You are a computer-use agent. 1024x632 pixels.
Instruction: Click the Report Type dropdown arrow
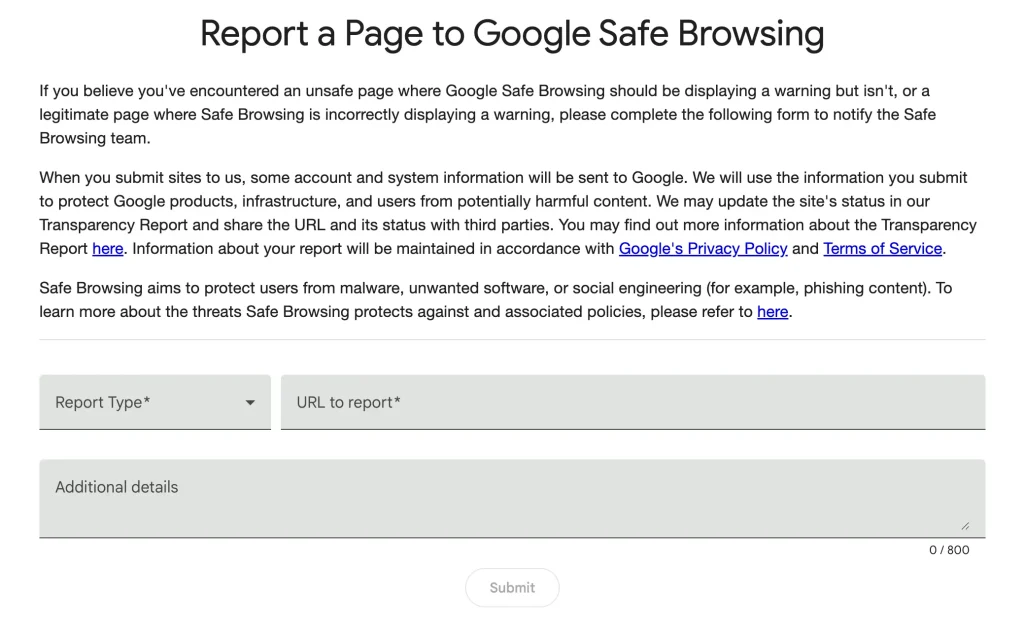250,403
